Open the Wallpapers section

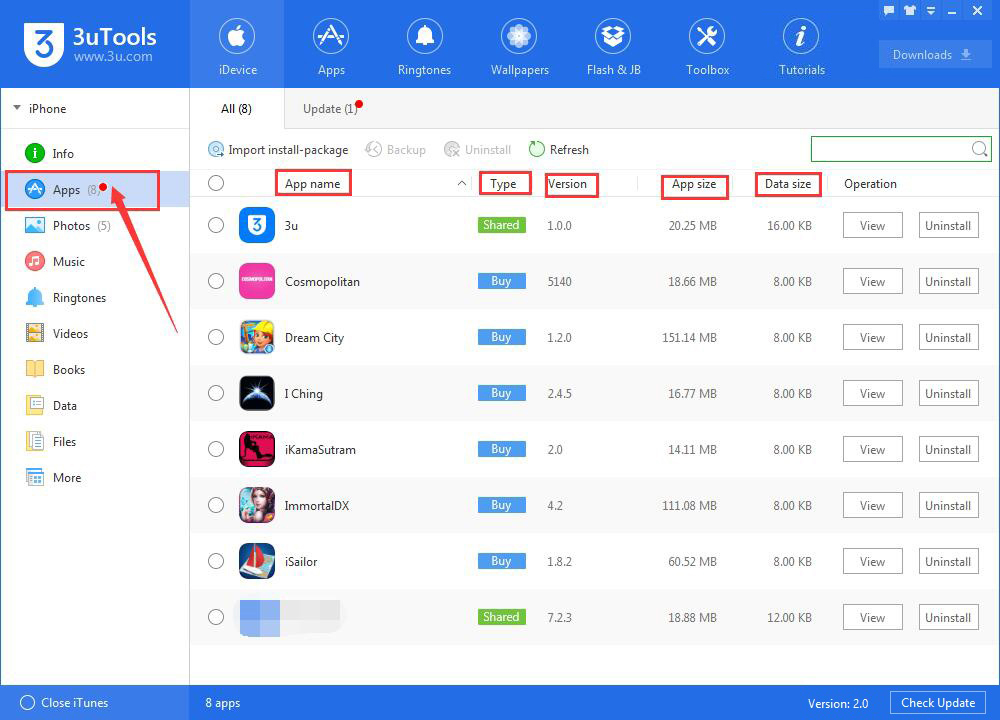(519, 47)
